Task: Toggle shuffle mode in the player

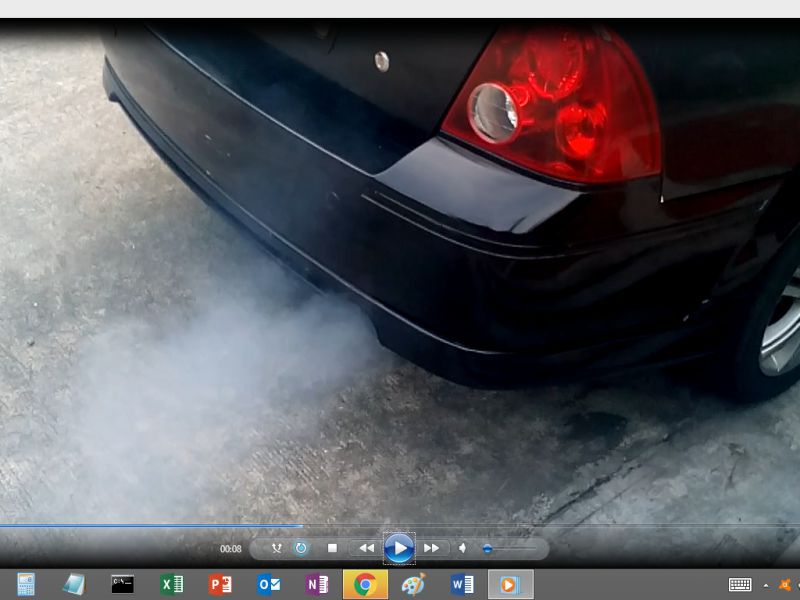Action: tap(277, 548)
